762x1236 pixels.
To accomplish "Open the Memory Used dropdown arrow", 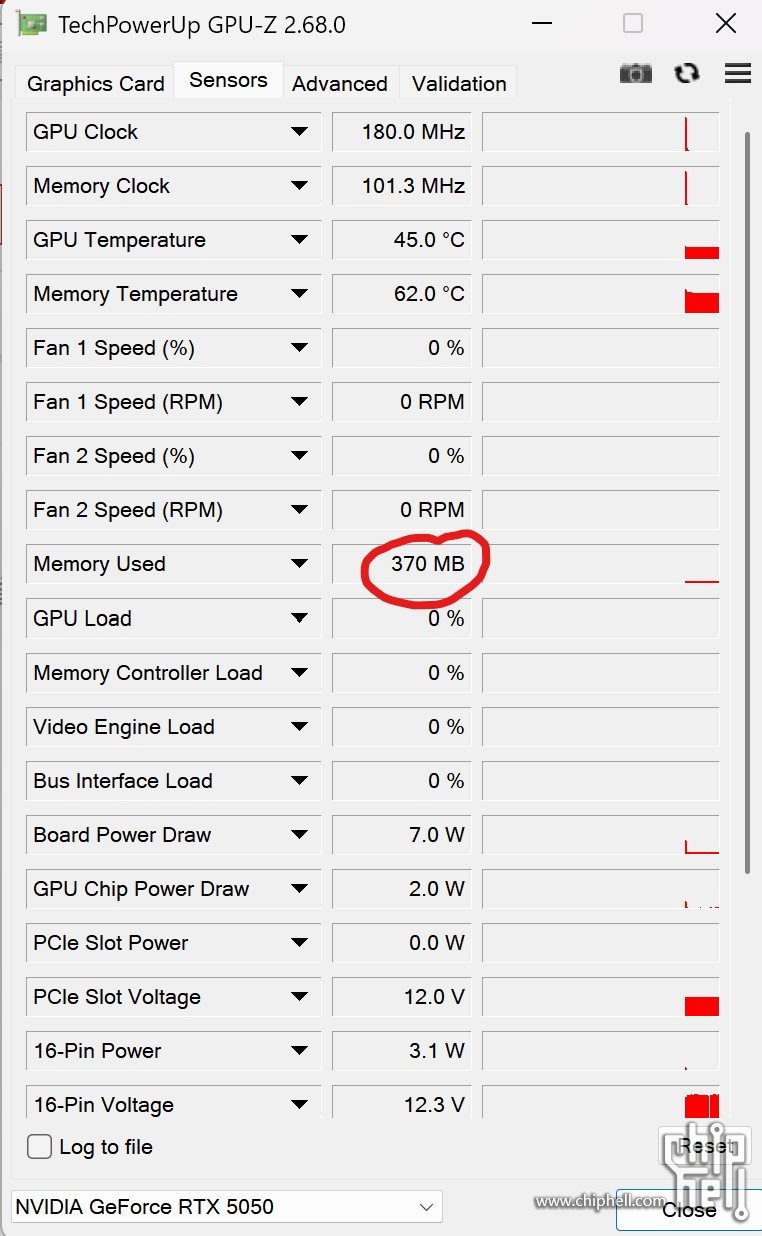I will click(x=299, y=564).
